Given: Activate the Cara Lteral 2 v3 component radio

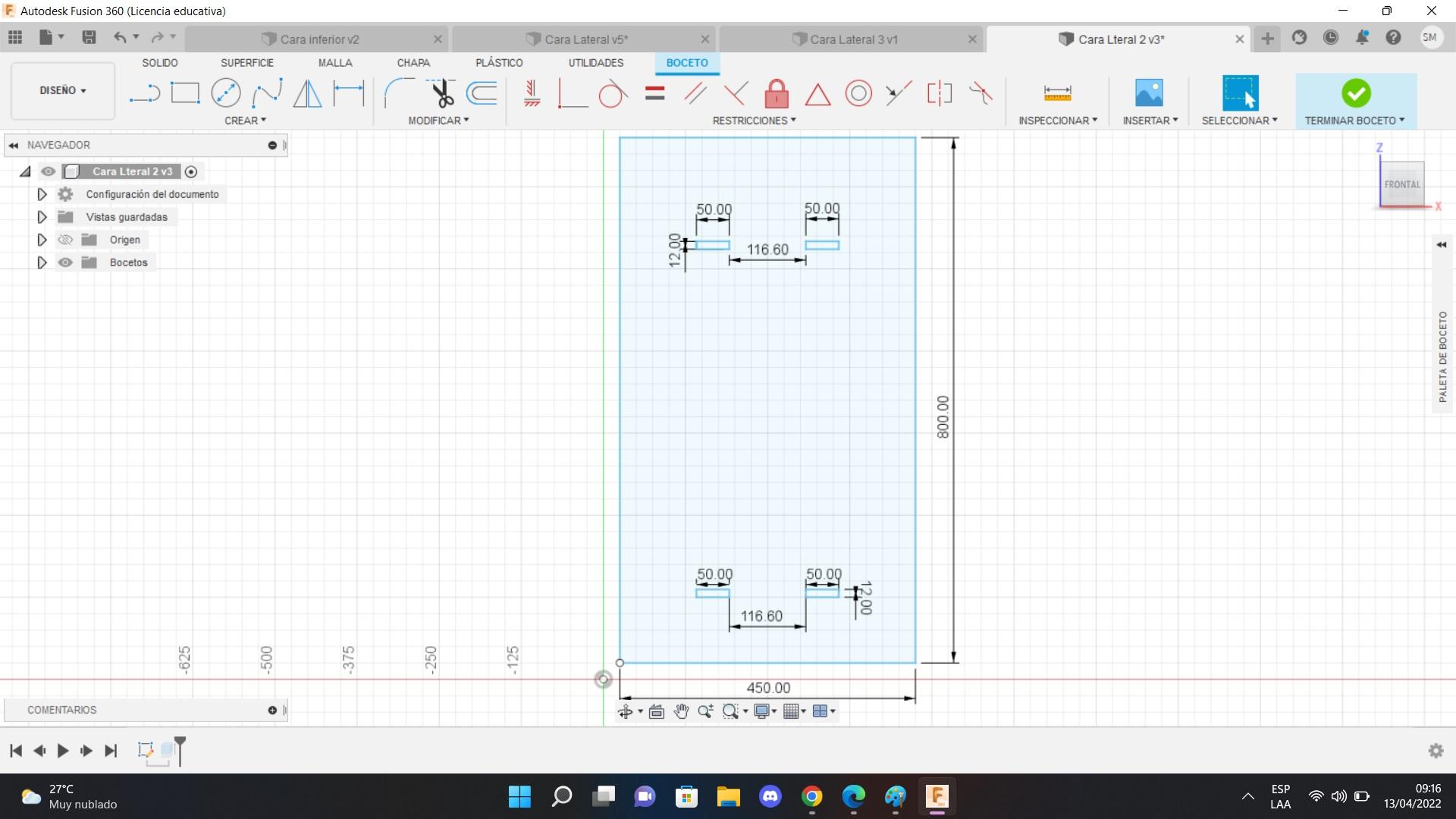Looking at the screenshot, I should tap(191, 172).
